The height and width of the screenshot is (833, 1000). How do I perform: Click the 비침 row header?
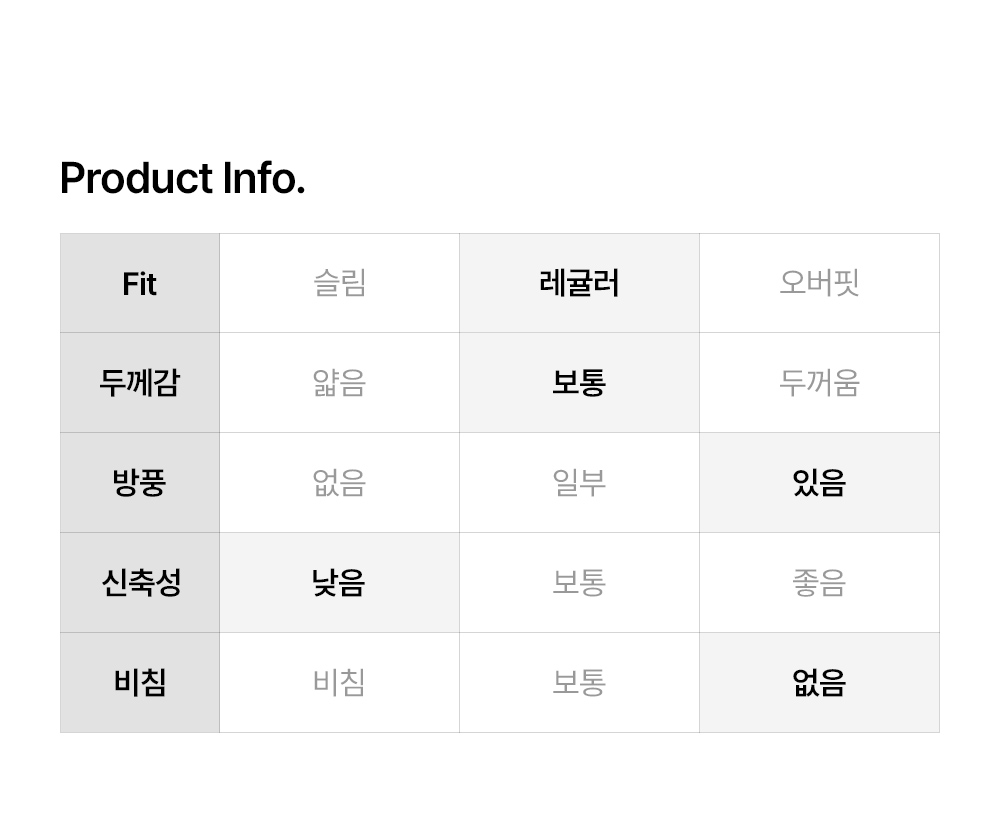click(140, 683)
